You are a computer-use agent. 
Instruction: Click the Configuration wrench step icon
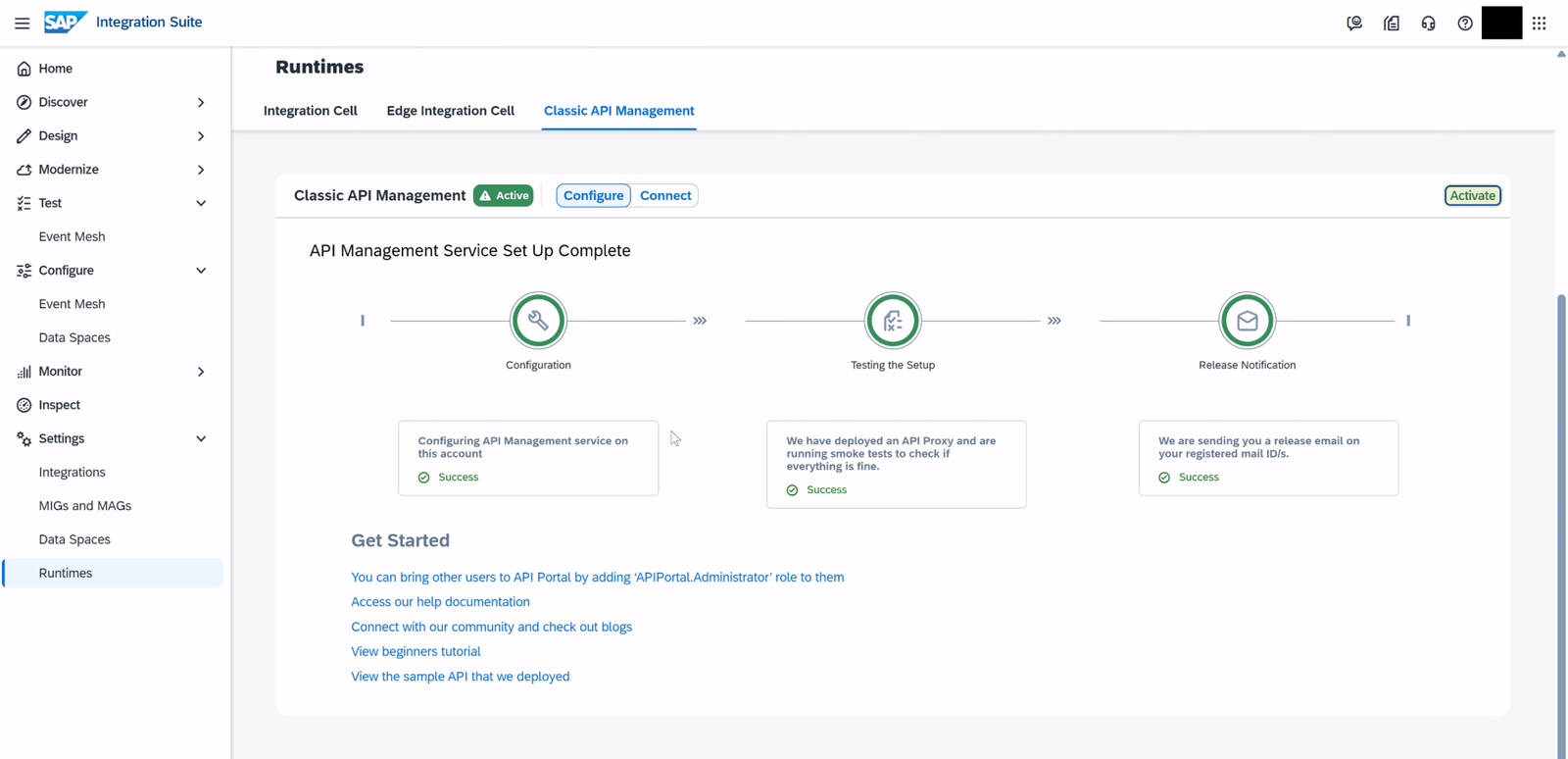(x=538, y=321)
